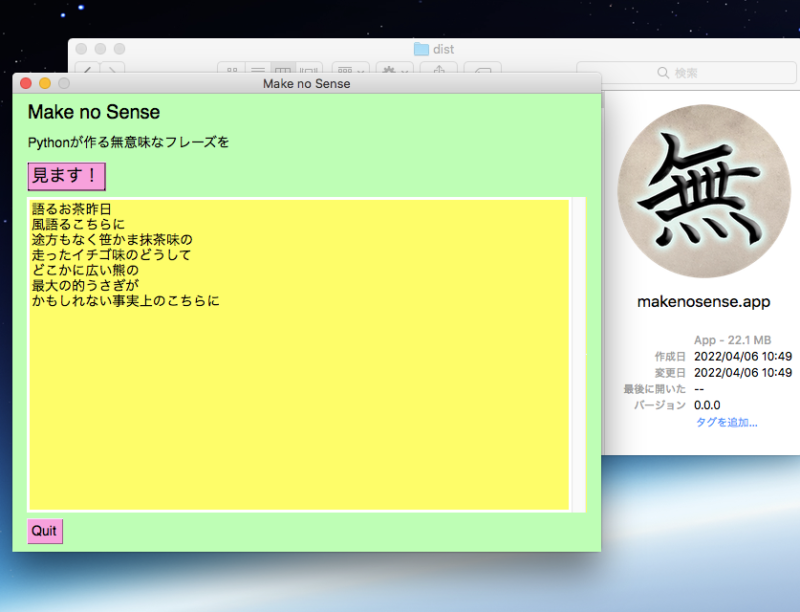The height and width of the screenshot is (612, 800).
Task: Close the Make no Sense window
Action: (26, 84)
